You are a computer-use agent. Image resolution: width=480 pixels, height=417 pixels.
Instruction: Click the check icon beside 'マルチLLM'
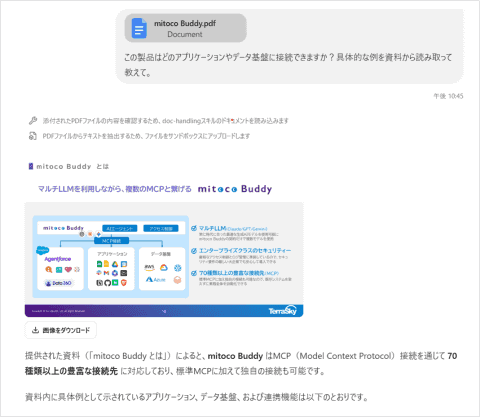(194, 228)
